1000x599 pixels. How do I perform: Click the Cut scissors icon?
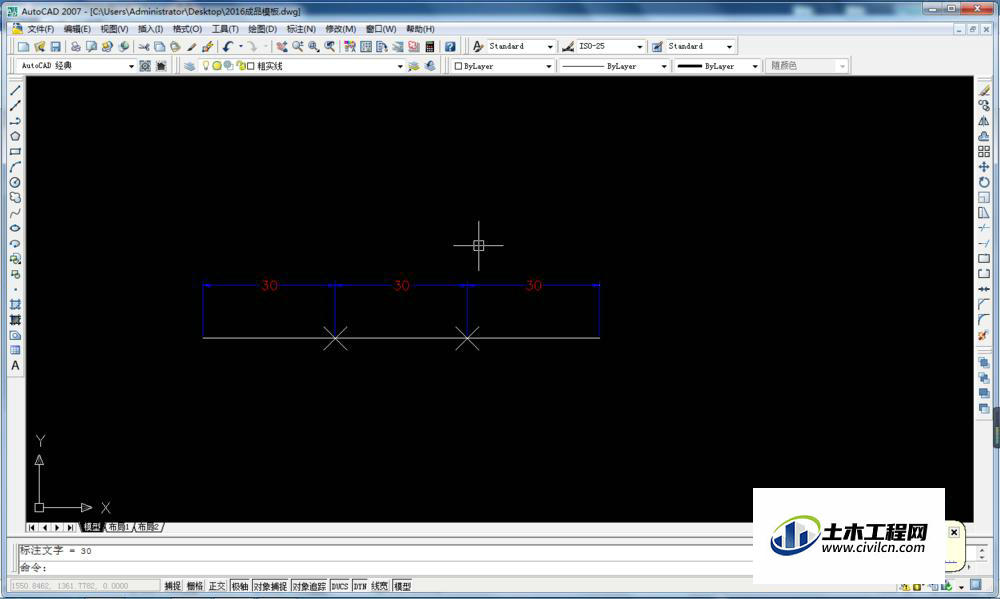point(143,47)
